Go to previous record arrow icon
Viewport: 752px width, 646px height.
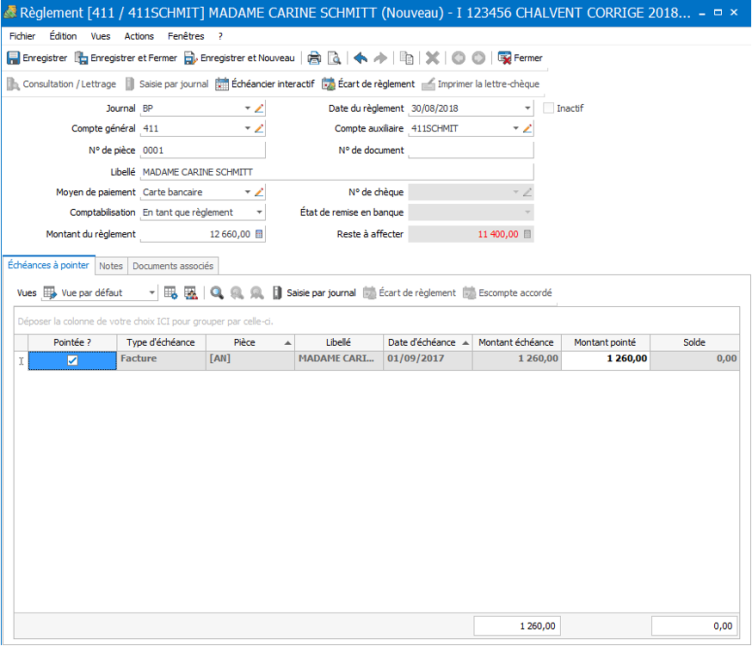coord(458,58)
